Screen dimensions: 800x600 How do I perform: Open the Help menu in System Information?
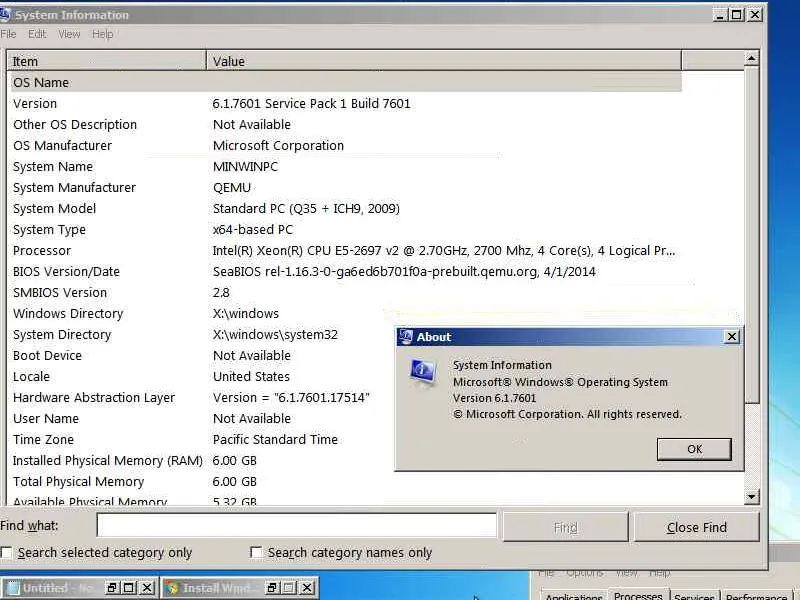pyautogui.click(x=103, y=34)
